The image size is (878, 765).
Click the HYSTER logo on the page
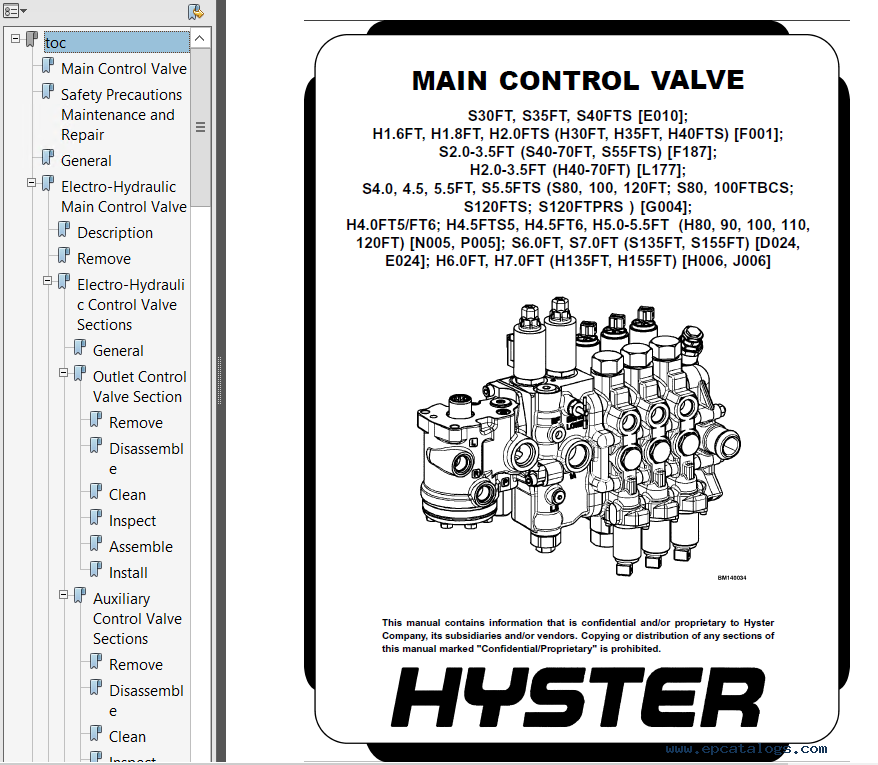[x=578, y=697]
